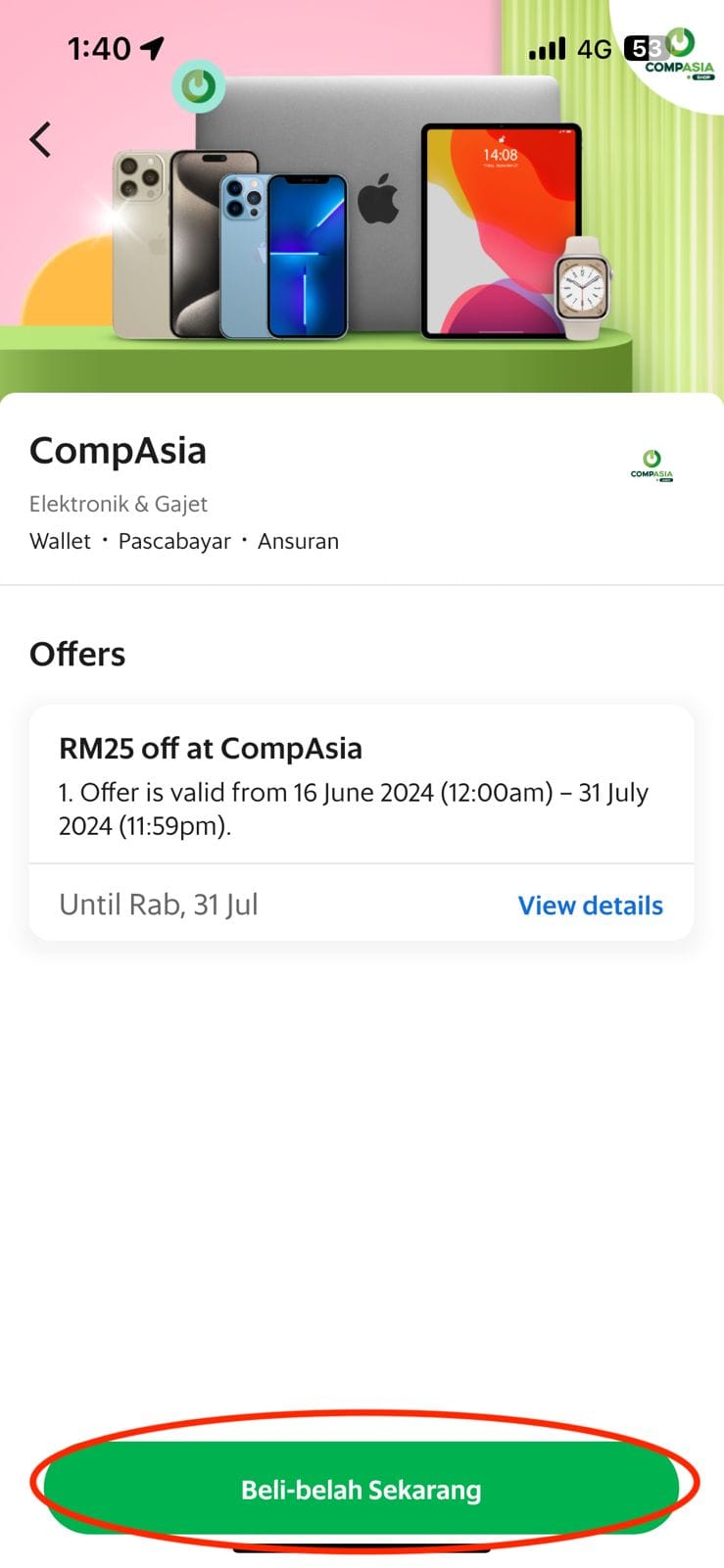This screenshot has width=724, height=1568.
Task: Click the small CompAsia merchant logo
Action: pyautogui.click(x=652, y=465)
